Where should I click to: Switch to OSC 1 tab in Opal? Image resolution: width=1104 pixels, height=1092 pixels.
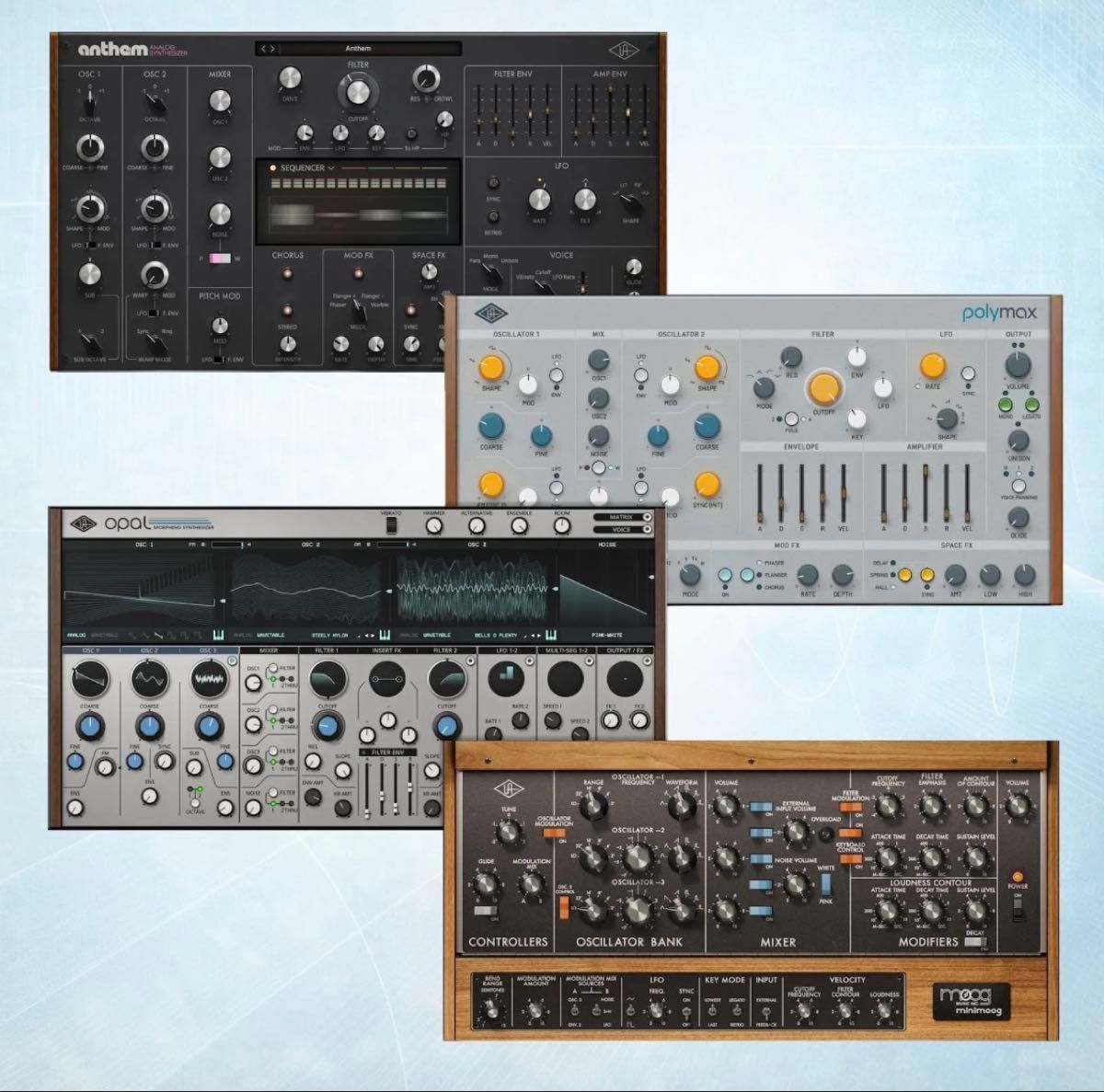pyautogui.click(x=90, y=650)
